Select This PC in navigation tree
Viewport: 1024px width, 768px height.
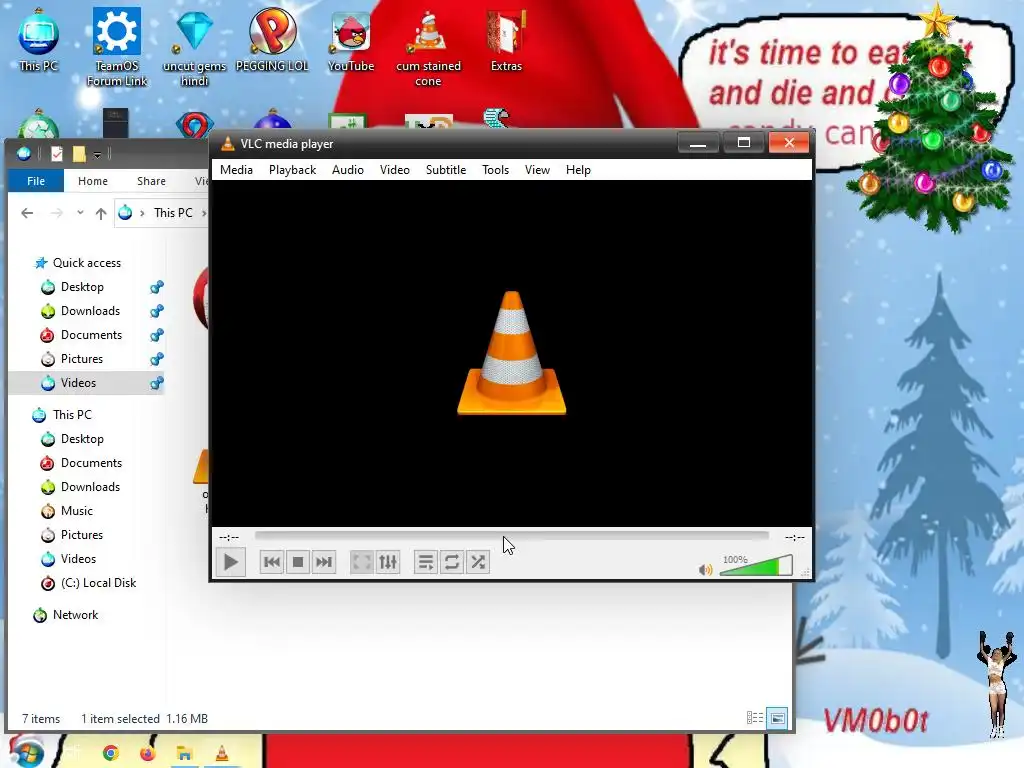pyautogui.click(x=72, y=415)
